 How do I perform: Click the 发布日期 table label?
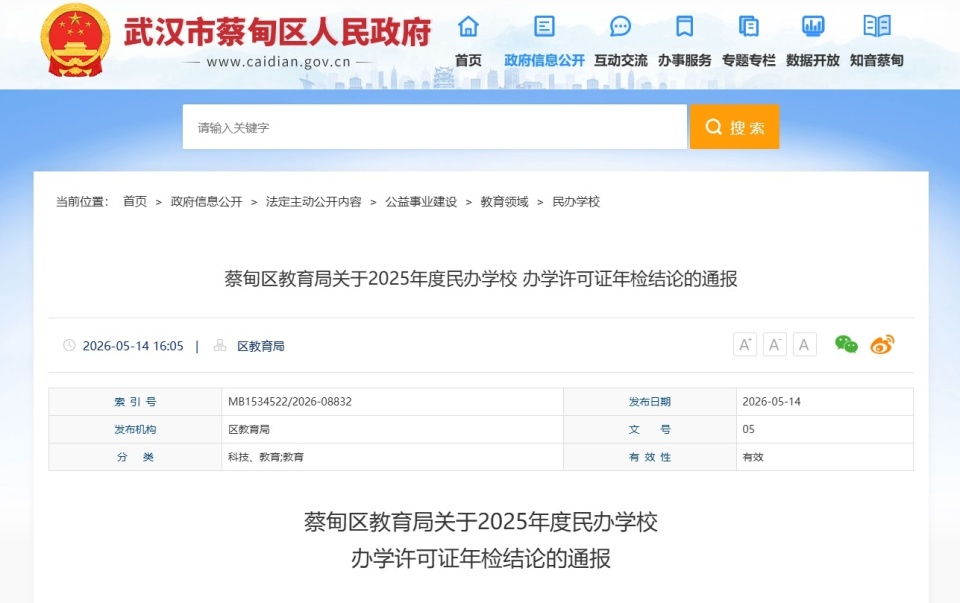tap(650, 402)
